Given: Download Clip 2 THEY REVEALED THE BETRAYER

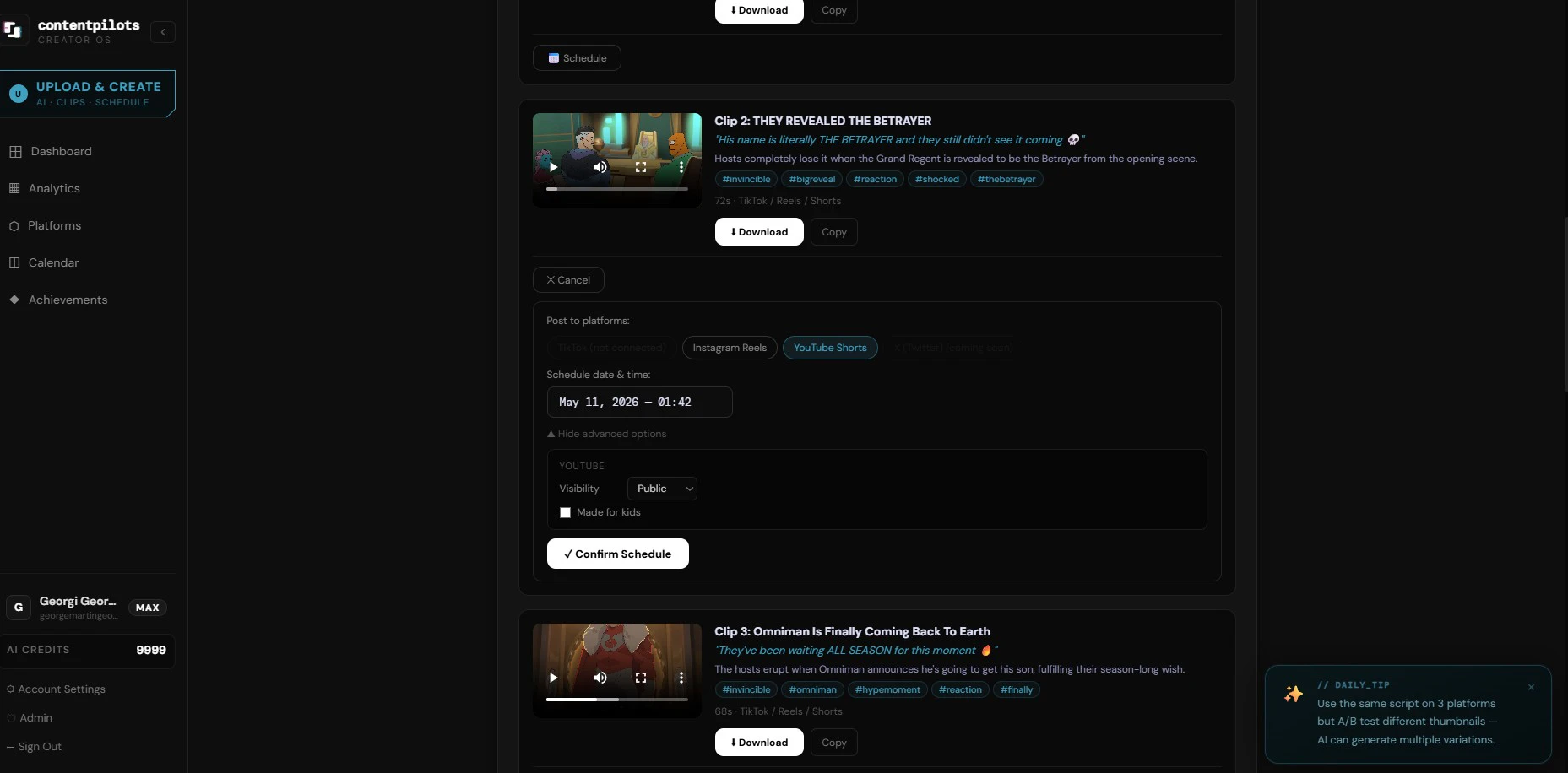Looking at the screenshot, I should click(x=759, y=232).
